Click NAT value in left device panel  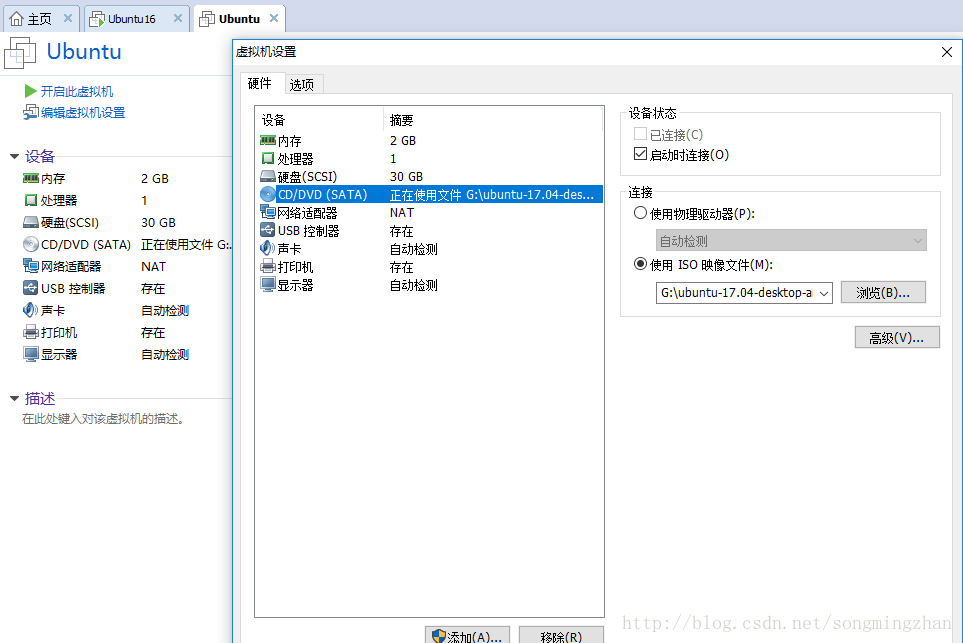point(154,267)
